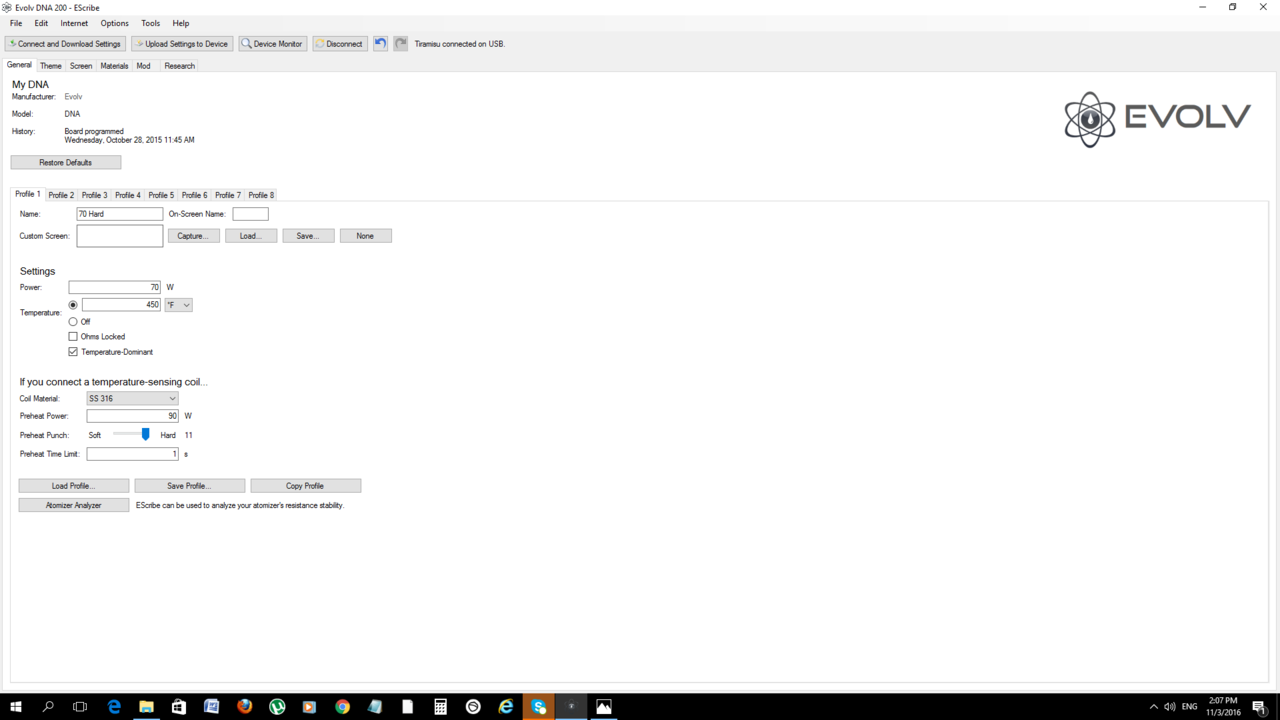Select the temperature enabled radio button
This screenshot has height=720, width=1280.
[x=73, y=305]
